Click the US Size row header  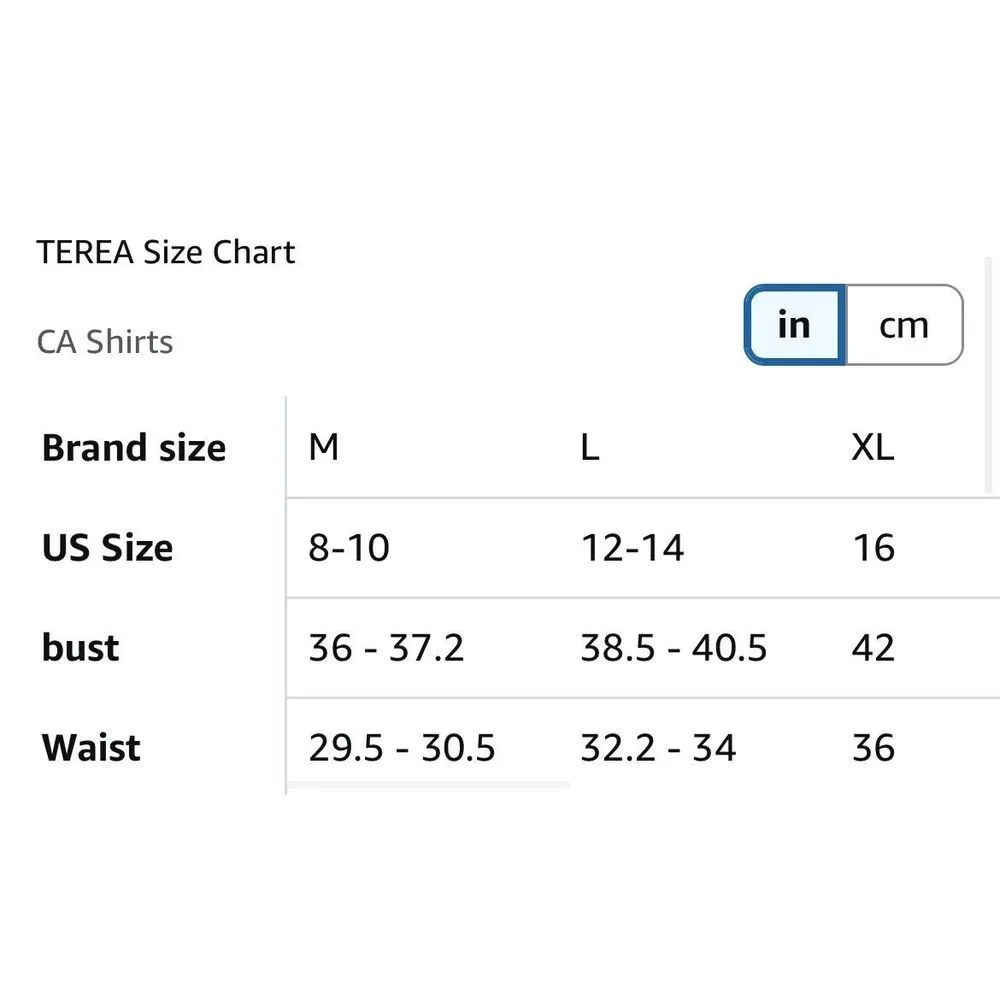click(107, 548)
